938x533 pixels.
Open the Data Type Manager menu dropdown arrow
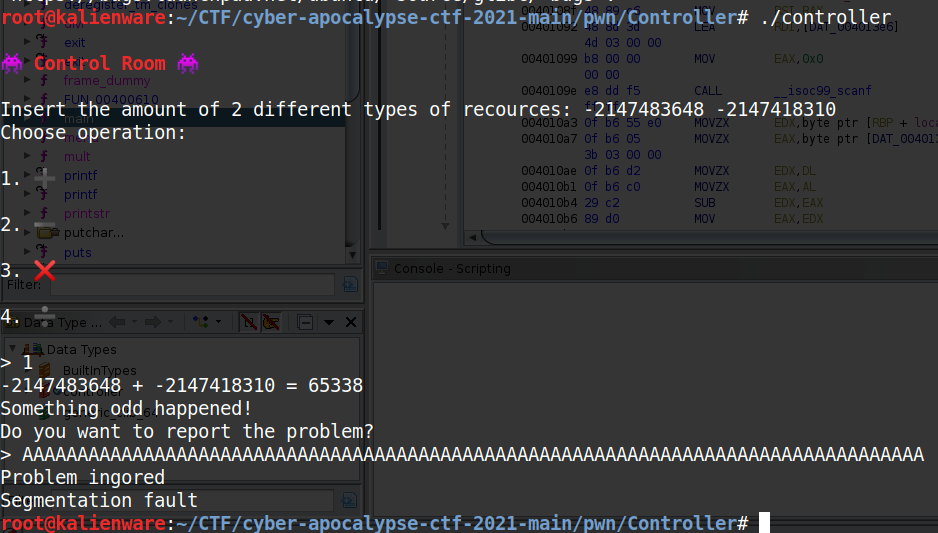pos(327,322)
